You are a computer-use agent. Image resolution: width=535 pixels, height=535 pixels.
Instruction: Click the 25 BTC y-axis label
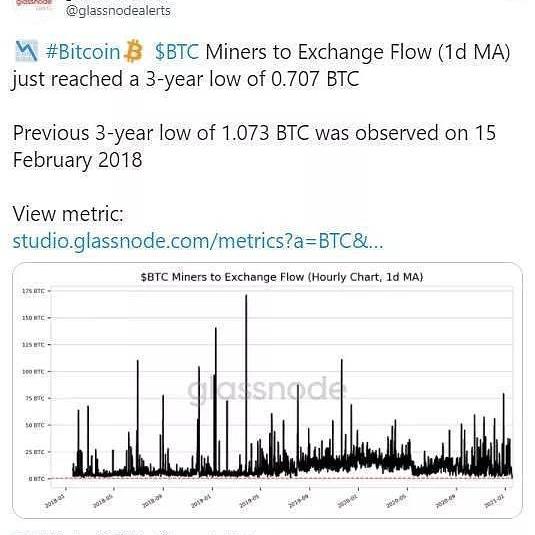(34, 452)
